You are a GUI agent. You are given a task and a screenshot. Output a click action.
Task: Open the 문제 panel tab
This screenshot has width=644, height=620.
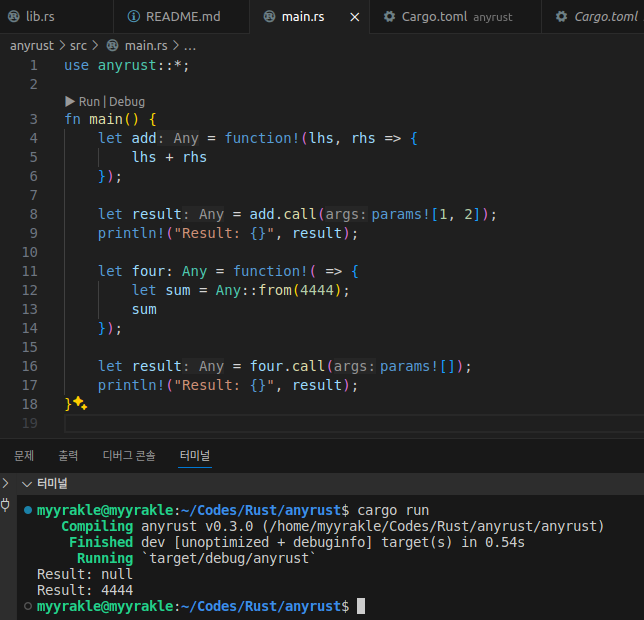[24, 456]
